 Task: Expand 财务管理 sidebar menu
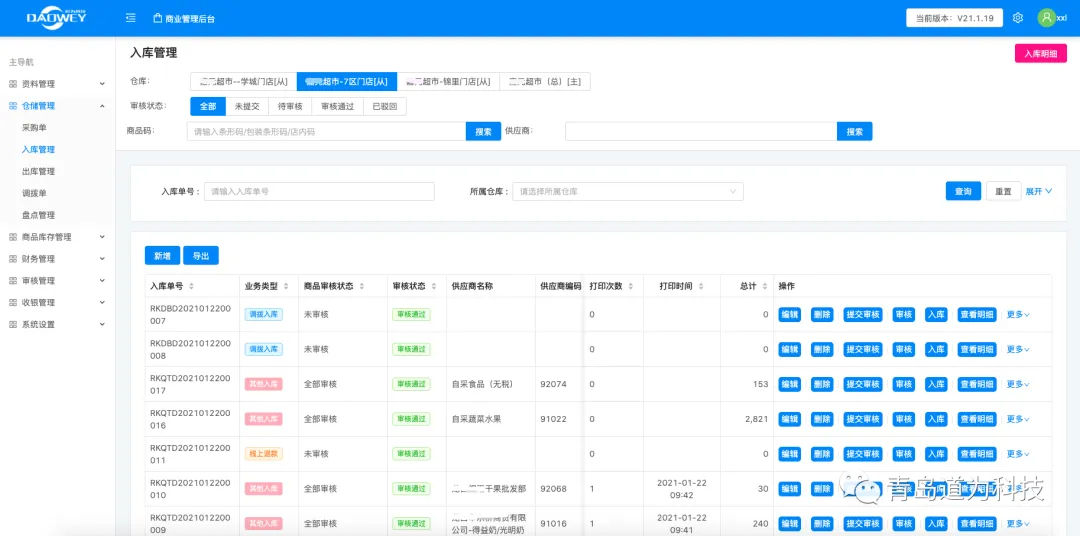pyautogui.click(x=58, y=259)
